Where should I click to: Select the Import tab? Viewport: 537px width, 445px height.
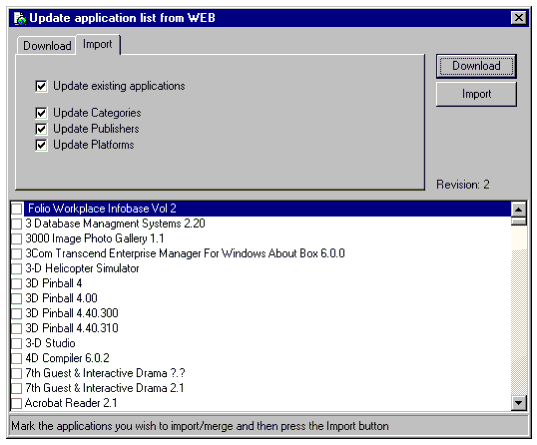tap(98, 44)
